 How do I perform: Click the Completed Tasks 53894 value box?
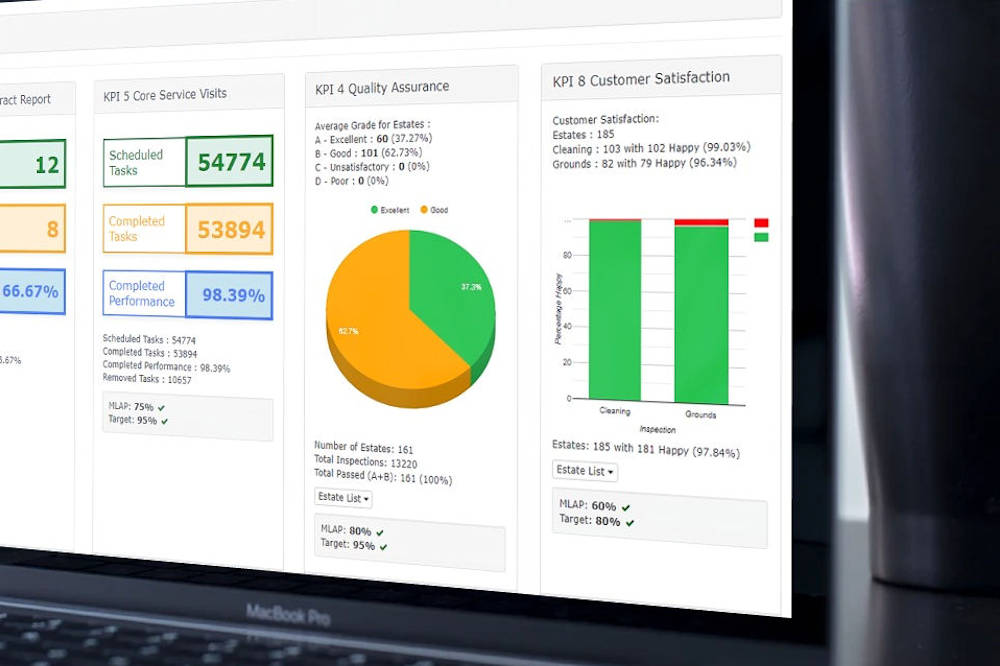[229, 229]
